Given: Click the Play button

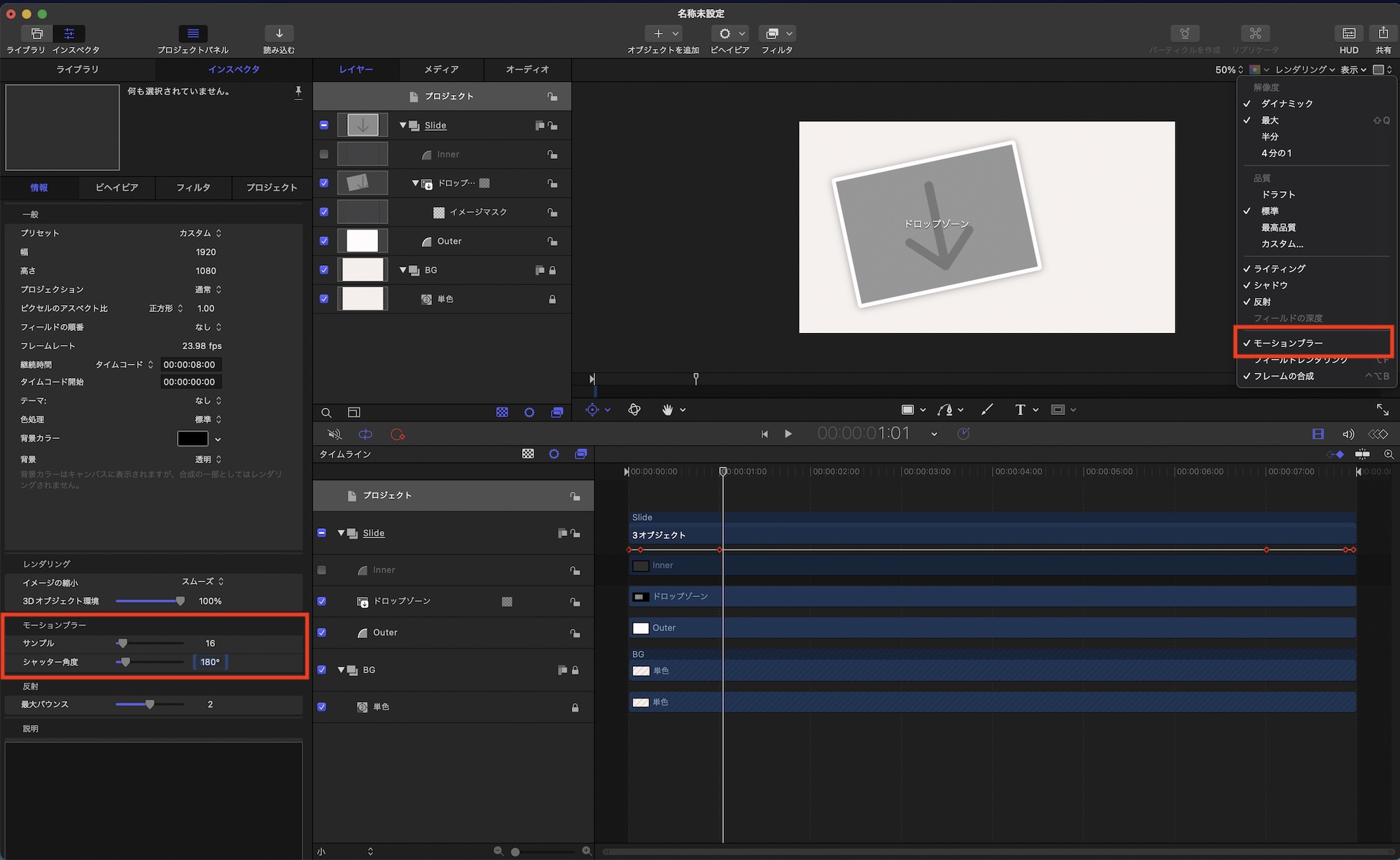Looking at the screenshot, I should tap(788, 434).
